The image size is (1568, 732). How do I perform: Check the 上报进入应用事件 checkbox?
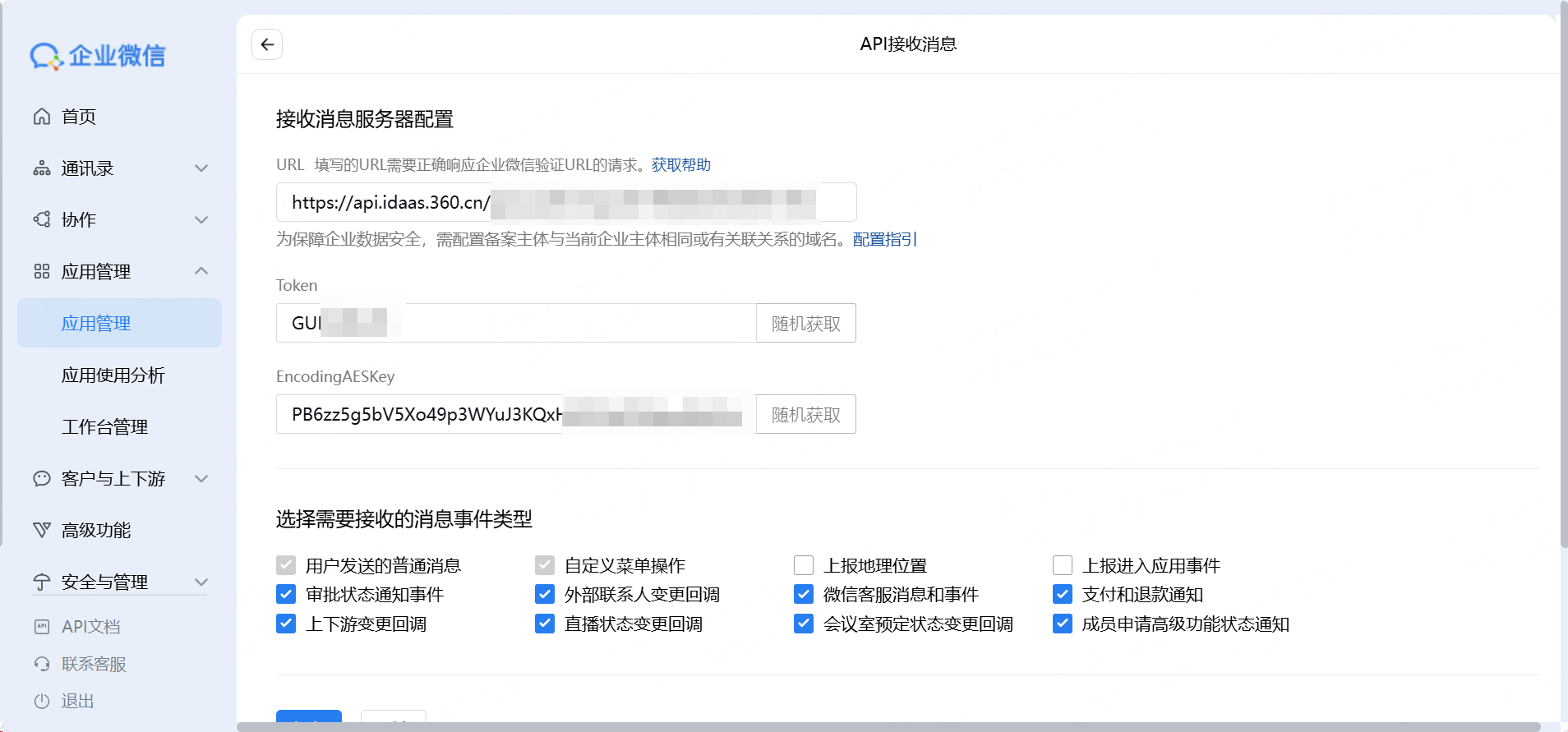(1063, 565)
